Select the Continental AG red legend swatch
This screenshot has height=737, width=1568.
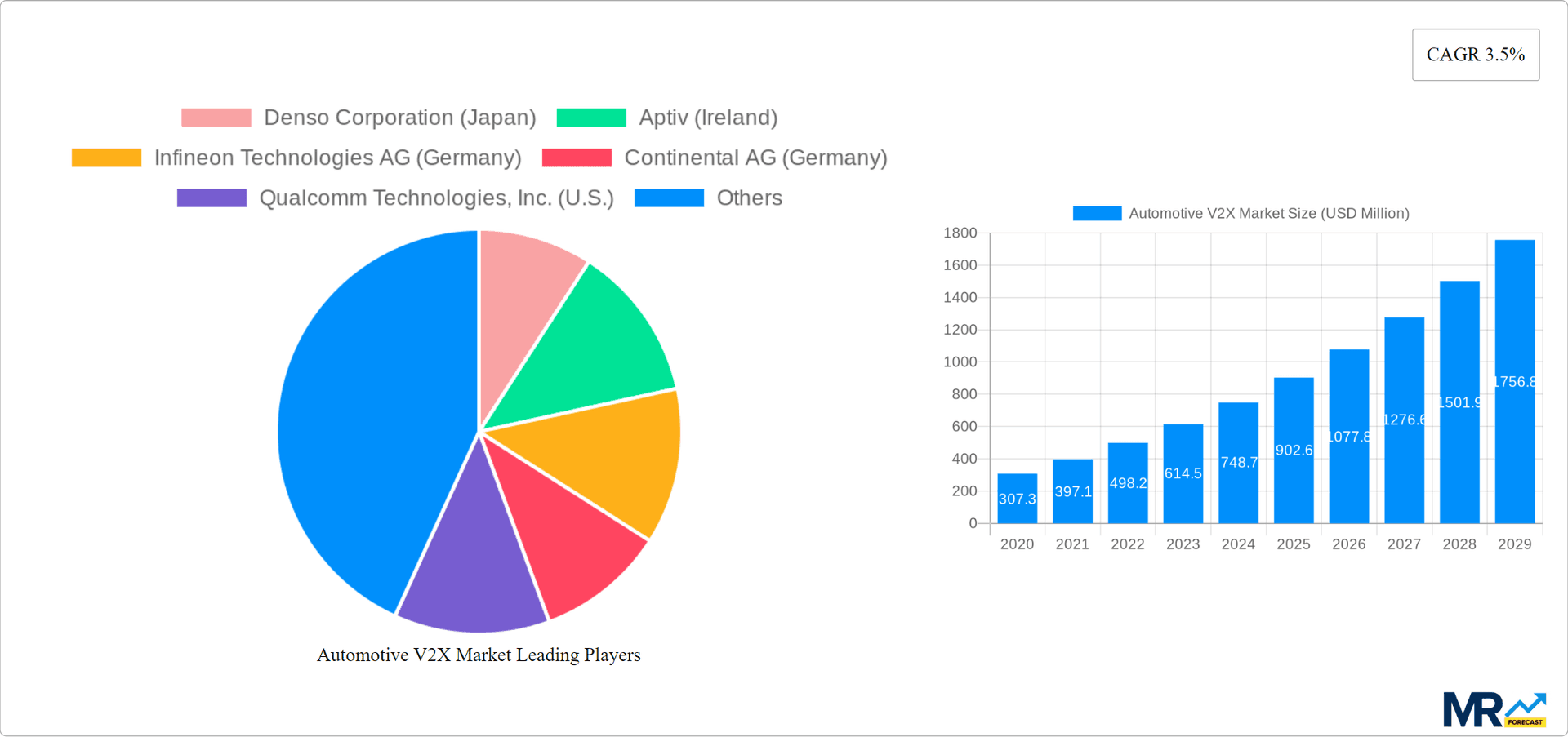[577, 157]
